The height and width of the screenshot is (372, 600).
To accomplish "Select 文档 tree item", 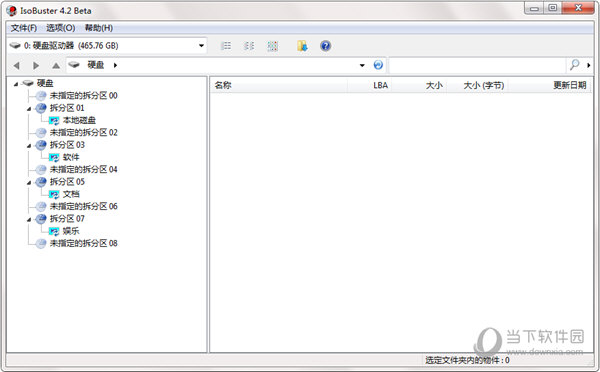I will coord(71,194).
